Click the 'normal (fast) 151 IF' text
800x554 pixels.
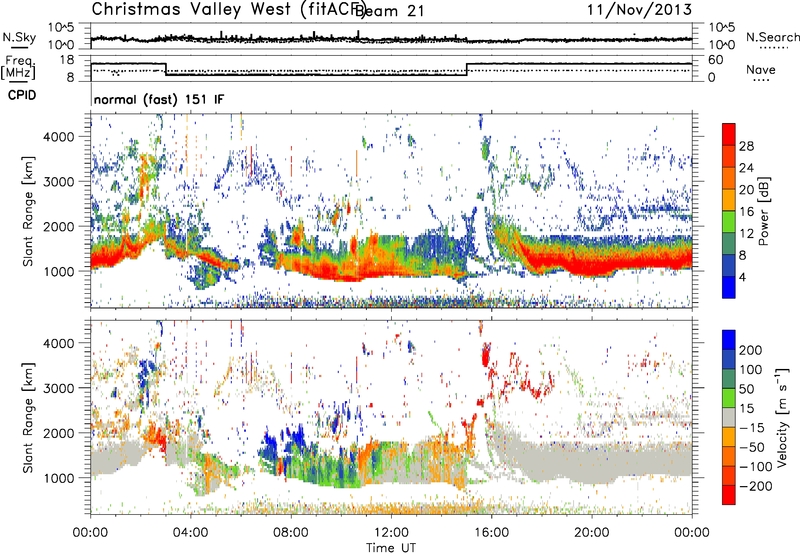[159, 99]
